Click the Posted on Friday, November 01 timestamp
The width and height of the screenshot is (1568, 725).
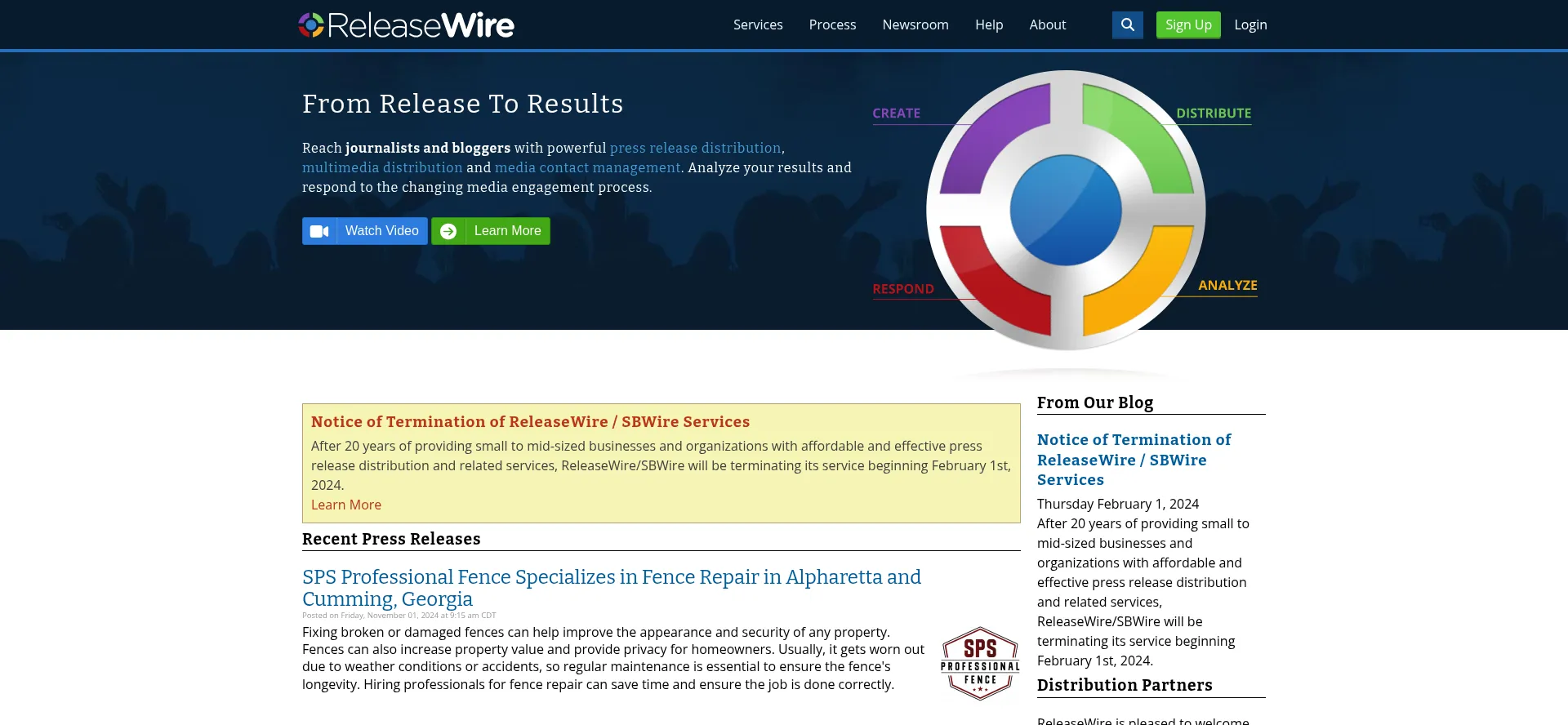tap(399, 616)
